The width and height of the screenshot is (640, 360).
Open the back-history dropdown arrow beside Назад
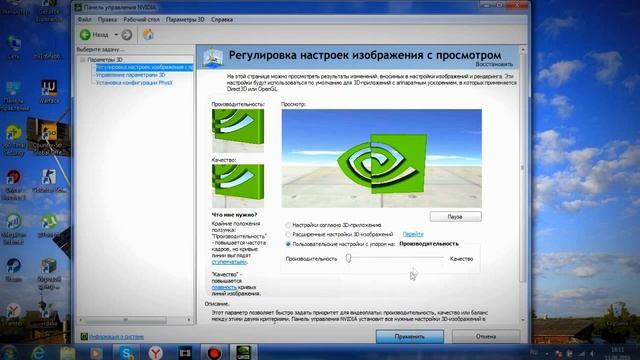coord(116,35)
